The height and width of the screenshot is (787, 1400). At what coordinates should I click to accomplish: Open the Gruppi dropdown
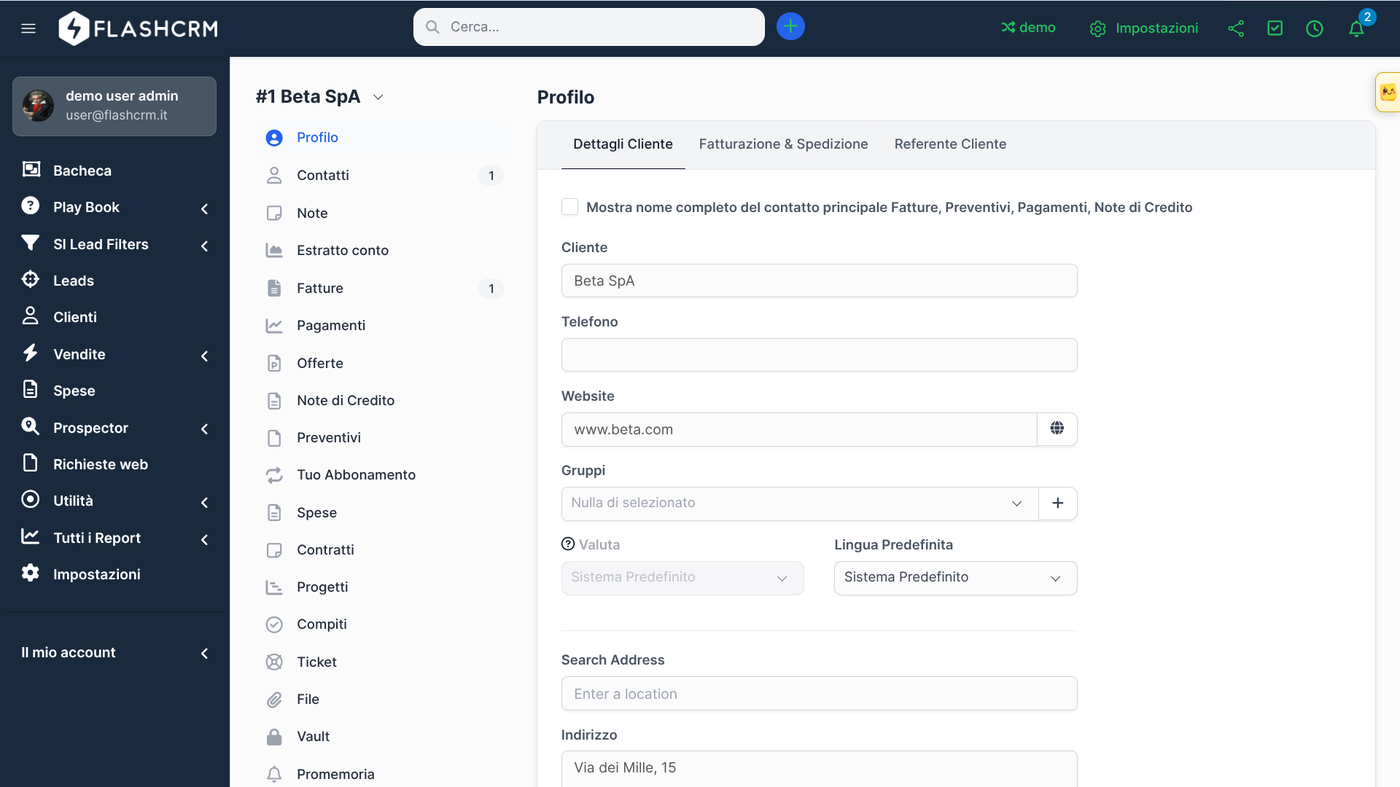point(799,503)
